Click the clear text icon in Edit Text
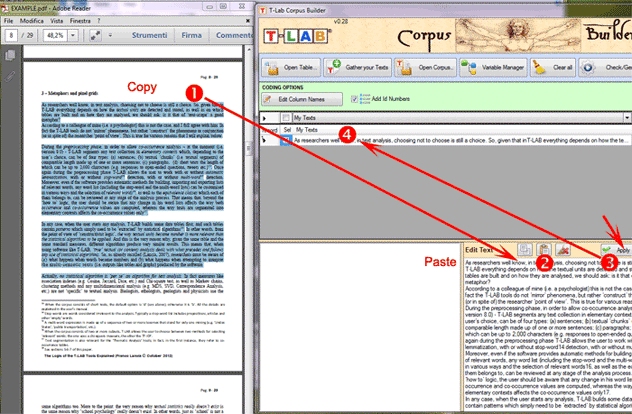The height and width of the screenshot is (414, 632). [x=563, y=250]
